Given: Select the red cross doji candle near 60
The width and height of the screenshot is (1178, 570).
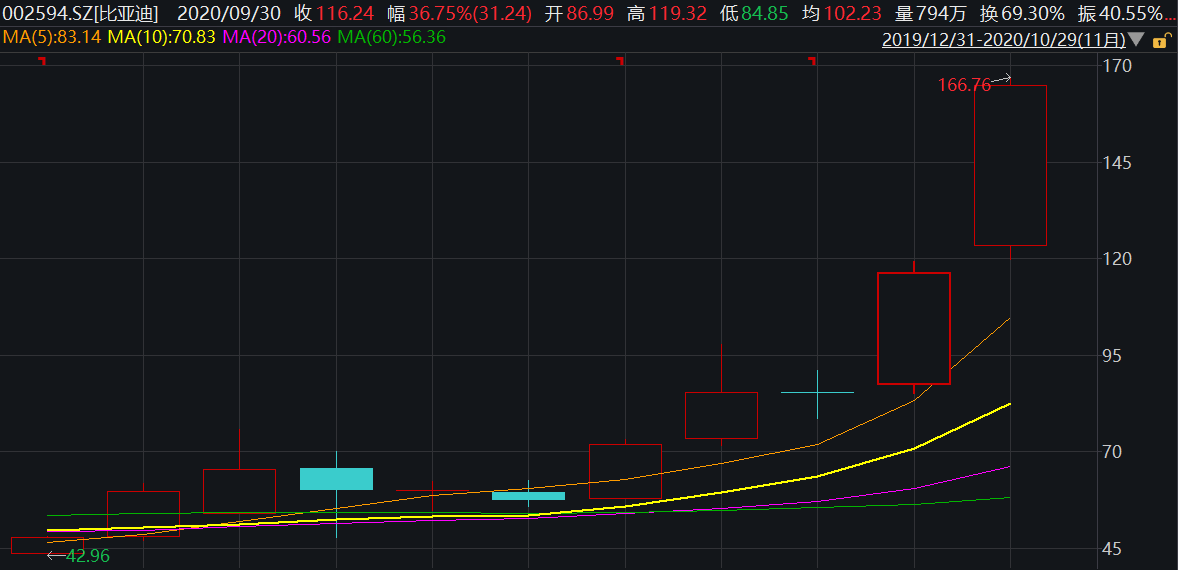Looking at the screenshot, I should 432,491.
